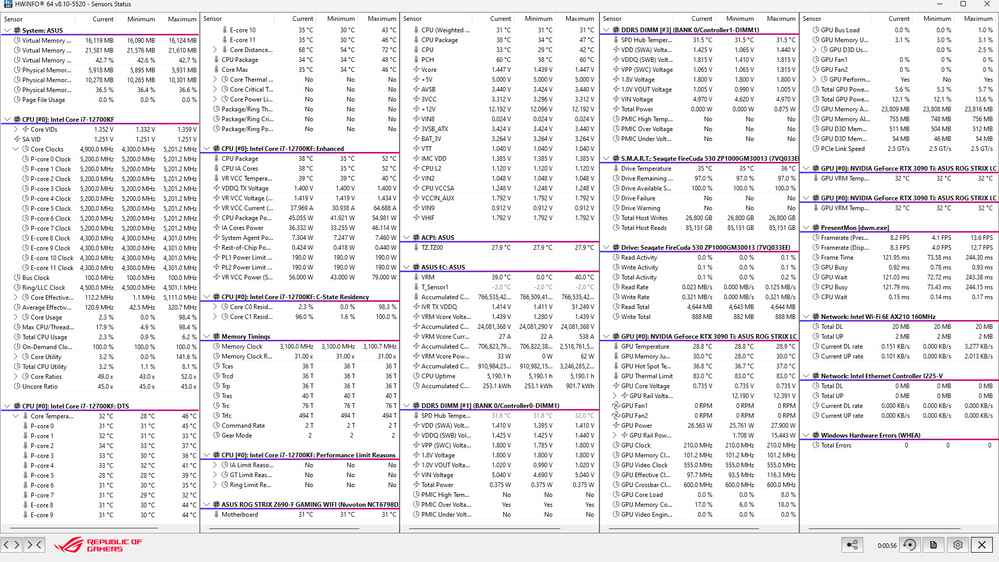Click the Bus Clock sensor icon
Image resolution: width=999 pixels, height=562 pixels.
click(x=17, y=278)
